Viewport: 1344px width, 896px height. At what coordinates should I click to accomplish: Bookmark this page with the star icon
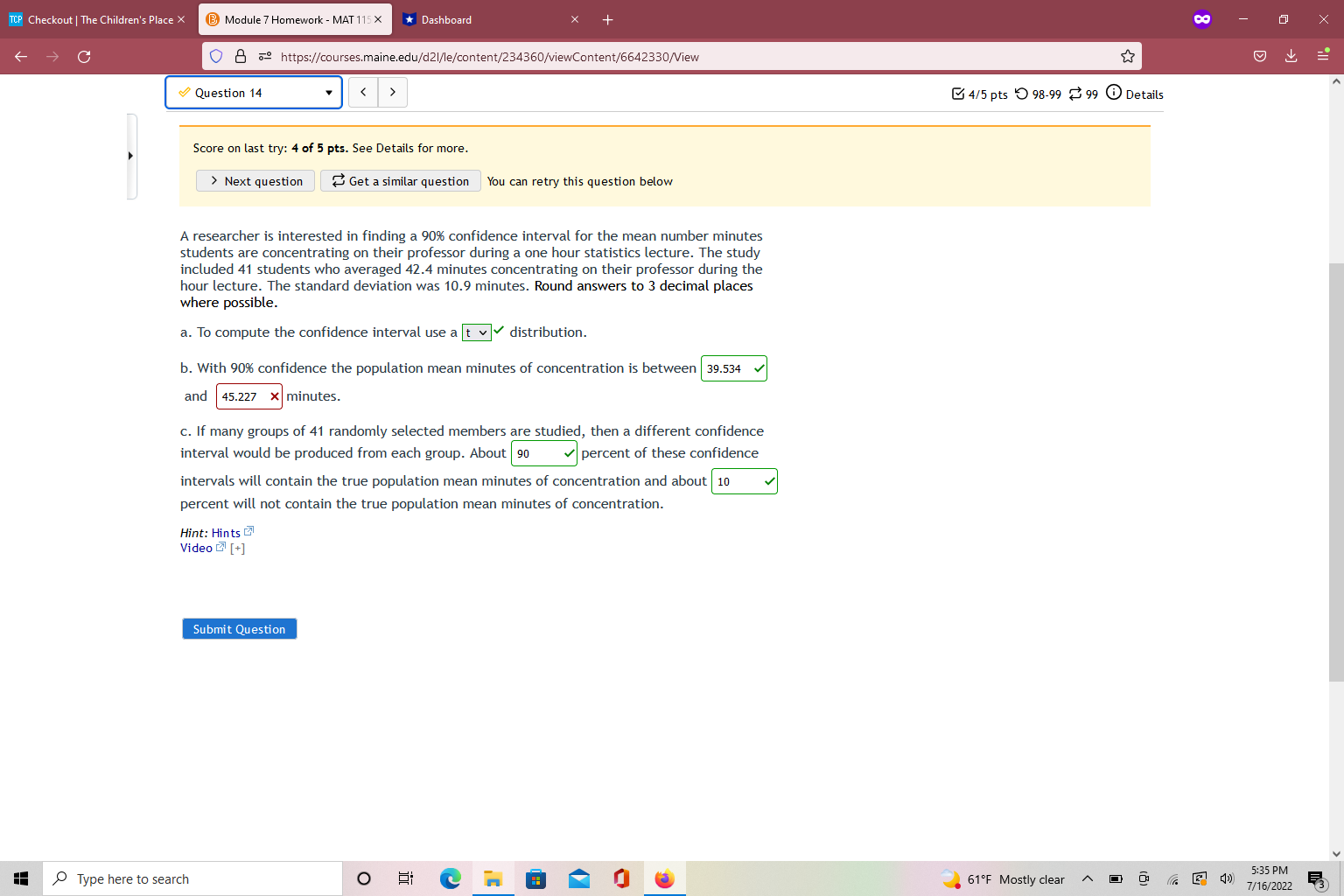coord(1127,55)
